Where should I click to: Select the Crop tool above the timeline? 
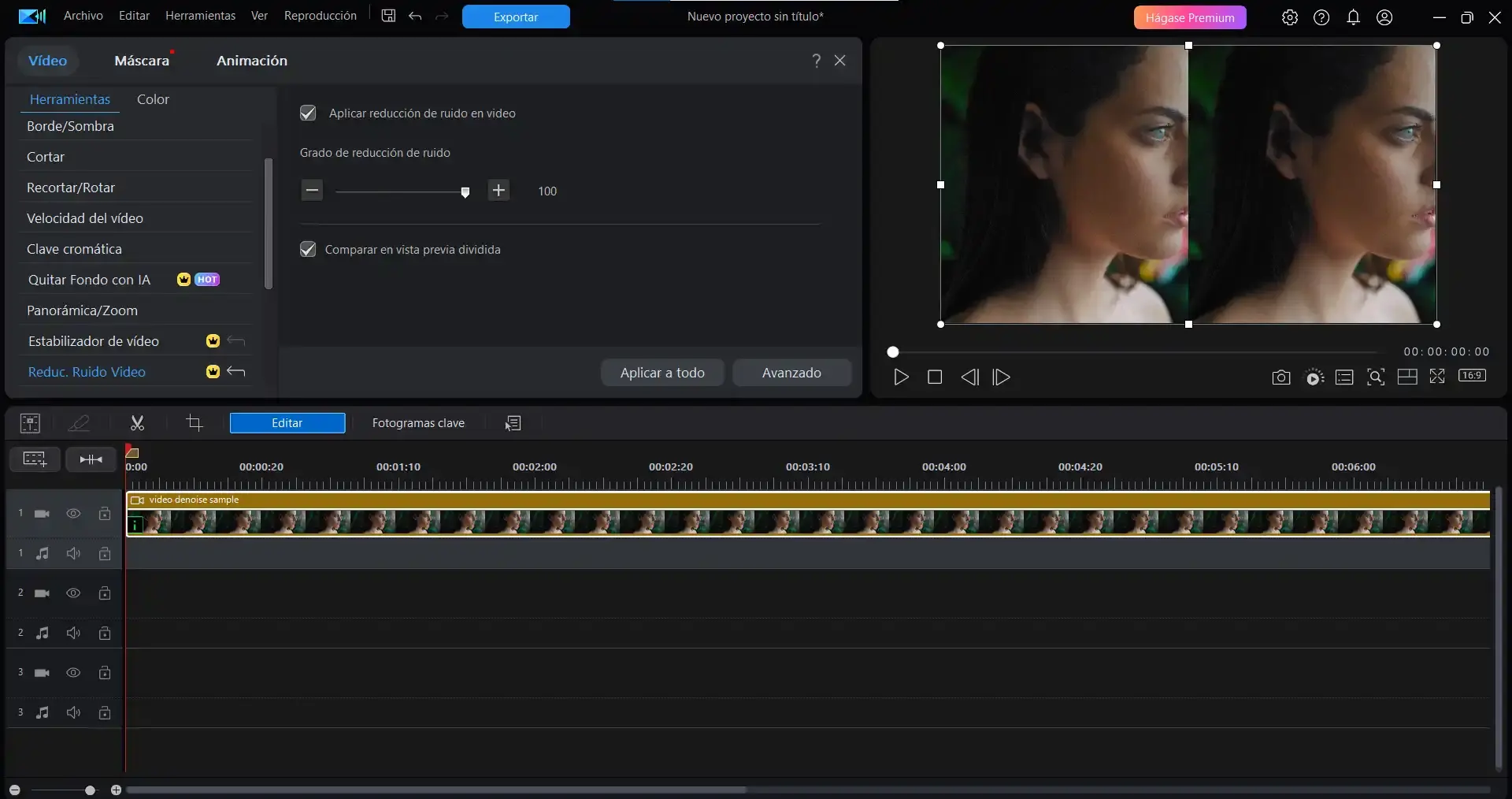pyautogui.click(x=195, y=423)
